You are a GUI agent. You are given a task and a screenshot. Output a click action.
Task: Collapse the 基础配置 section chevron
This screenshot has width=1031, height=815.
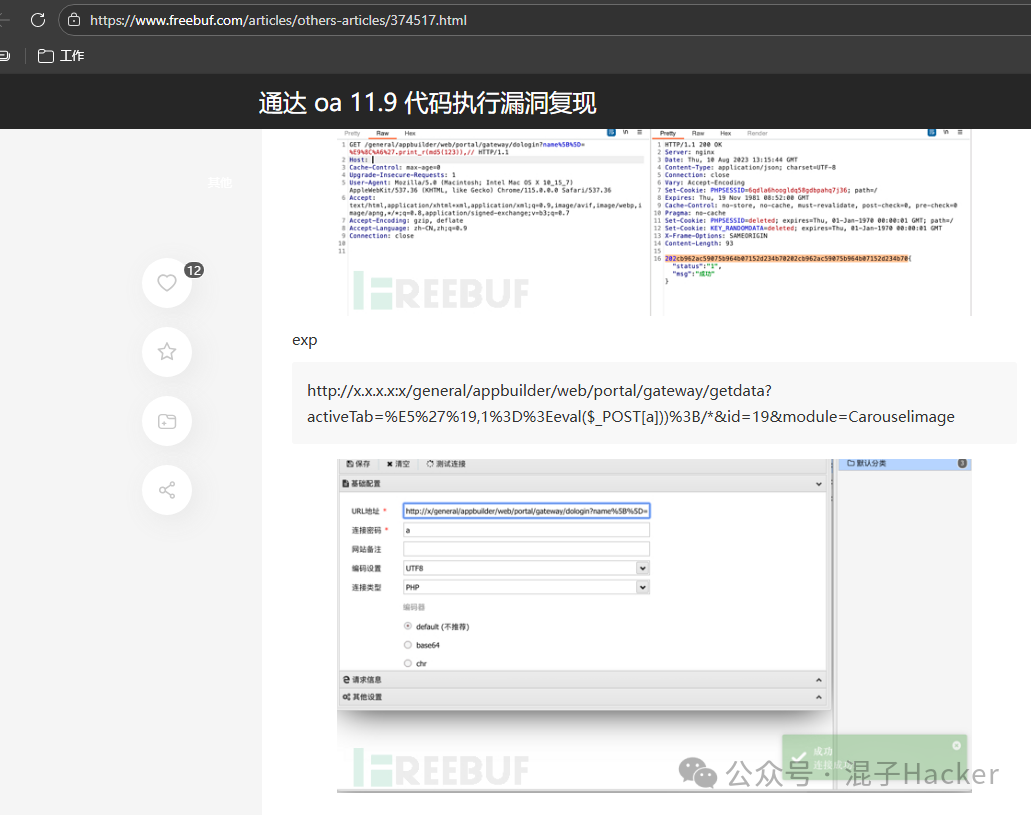[x=819, y=484]
